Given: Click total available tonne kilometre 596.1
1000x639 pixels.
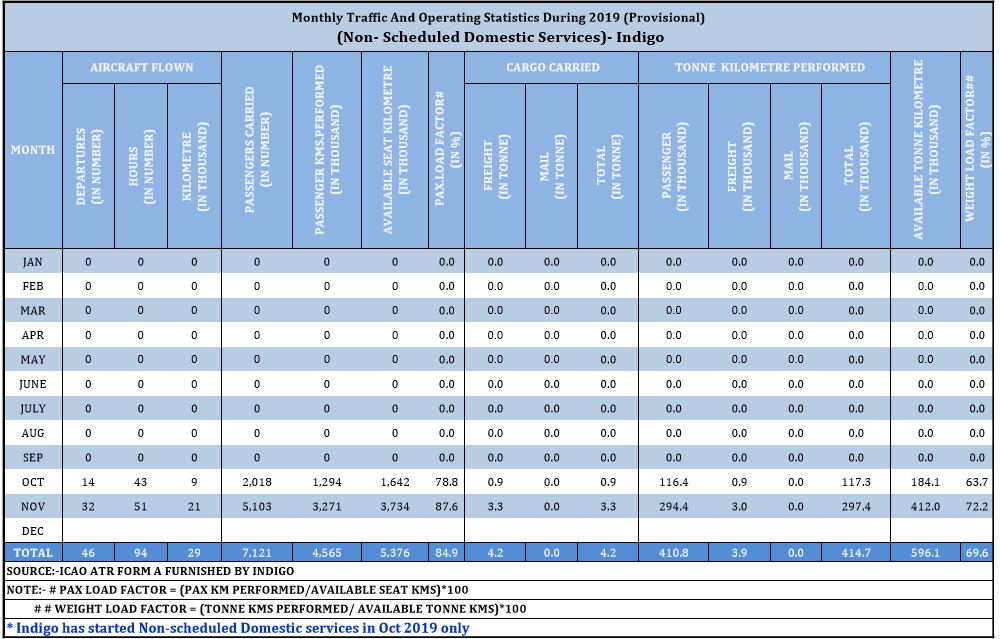Looking at the screenshot, I should point(925,552).
